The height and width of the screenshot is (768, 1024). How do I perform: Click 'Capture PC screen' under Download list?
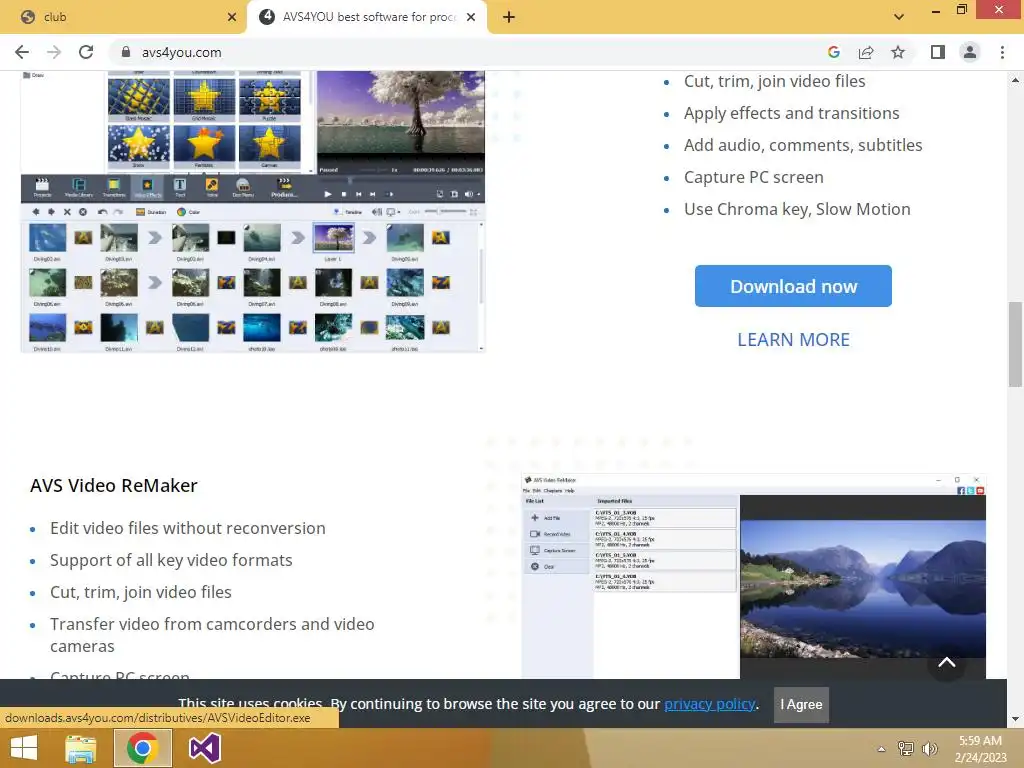click(754, 177)
